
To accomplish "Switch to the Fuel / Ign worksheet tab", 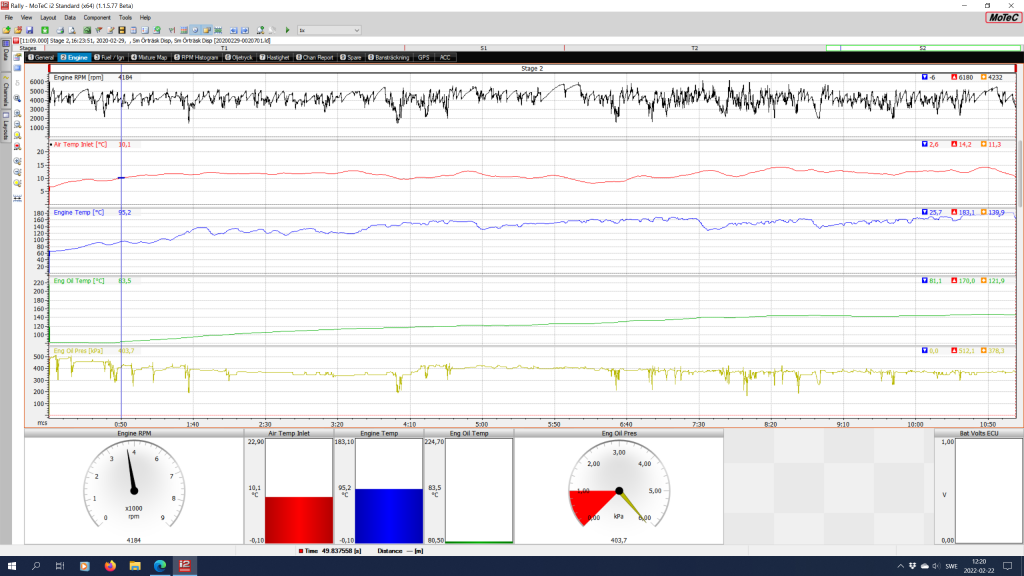I will click(x=109, y=57).
